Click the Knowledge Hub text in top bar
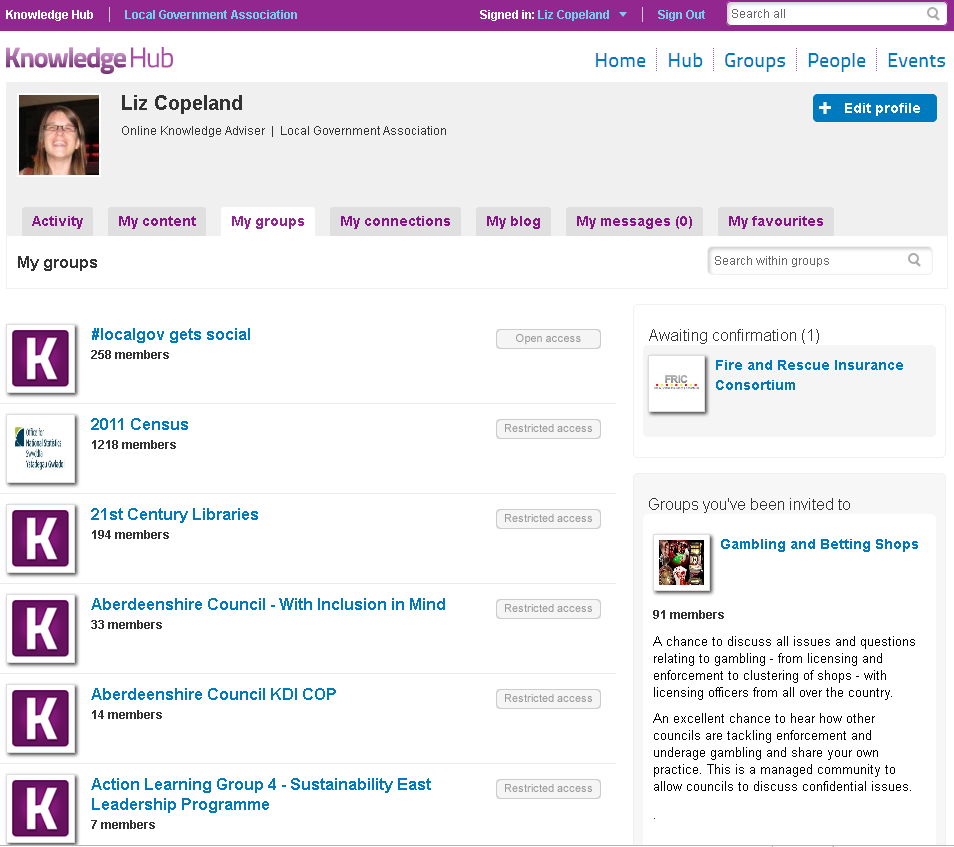 pyautogui.click(x=49, y=15)
